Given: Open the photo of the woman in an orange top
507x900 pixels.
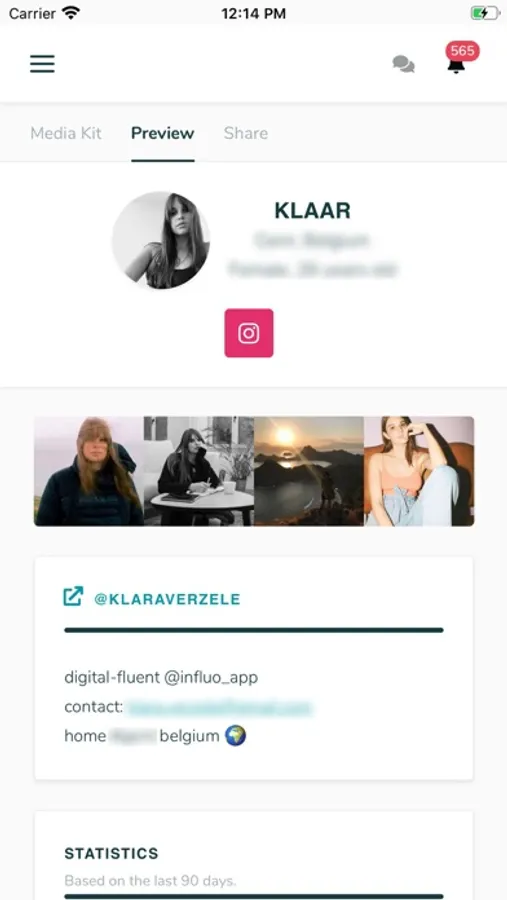Looking at the screenshot, I should click(x=419, y=471).
